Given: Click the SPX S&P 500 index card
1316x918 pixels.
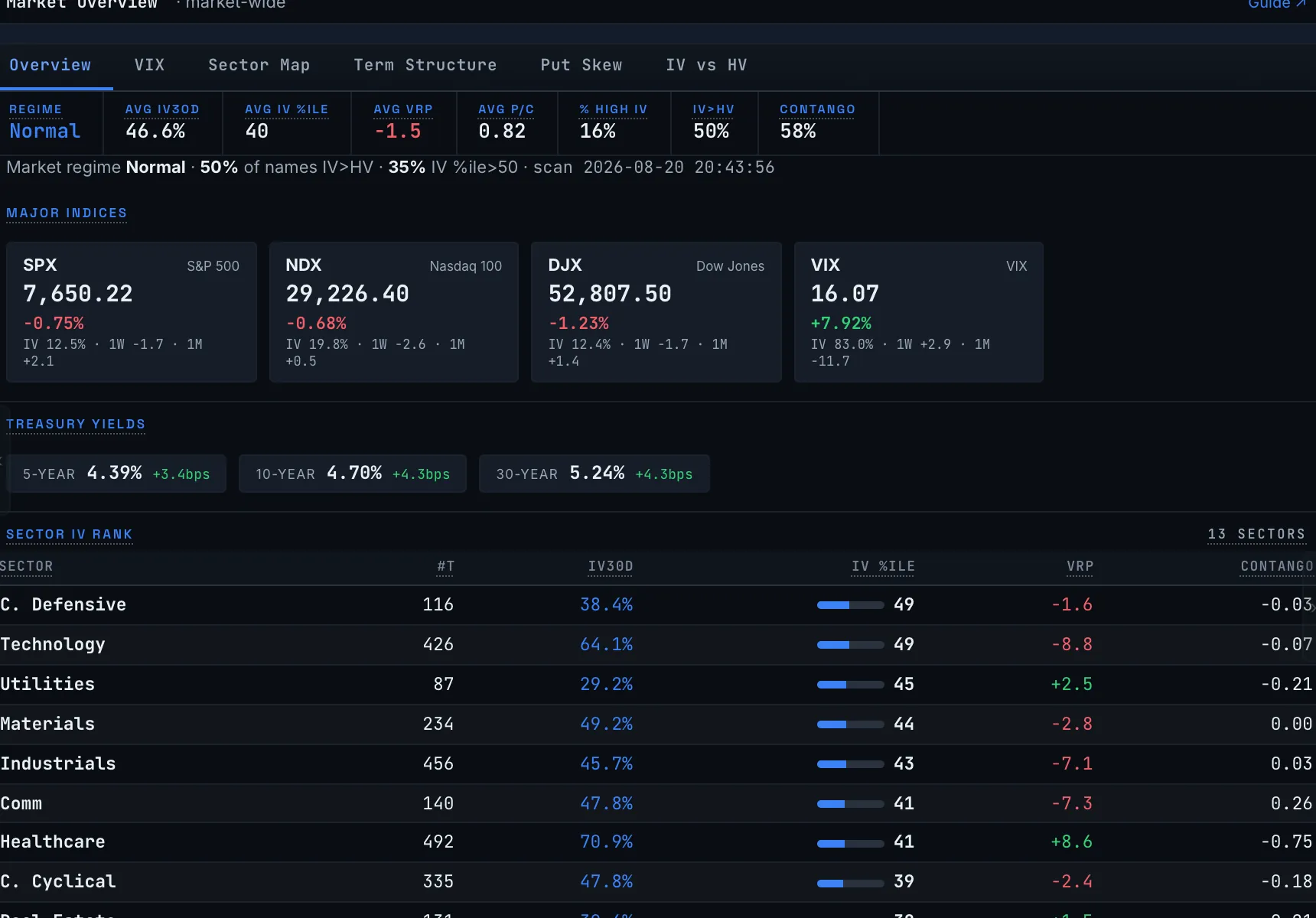Looking at the screenshot, I should click(x=132, y=312).
